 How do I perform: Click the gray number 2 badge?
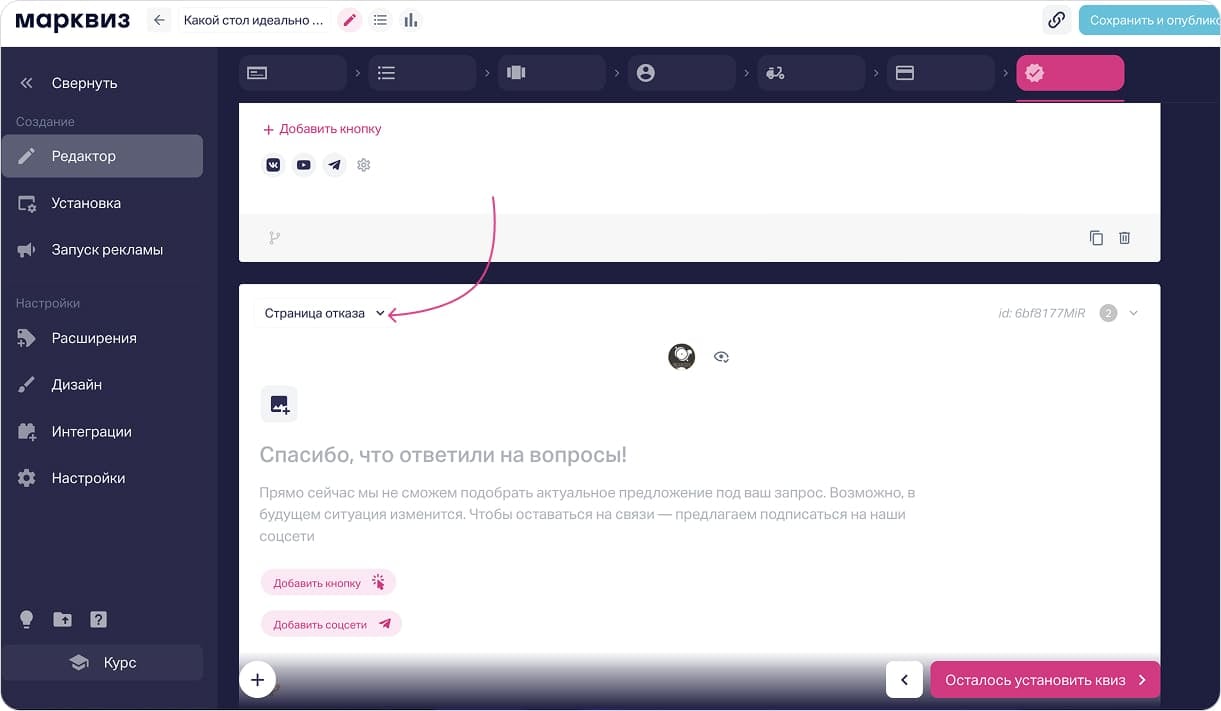(1108, 313)
